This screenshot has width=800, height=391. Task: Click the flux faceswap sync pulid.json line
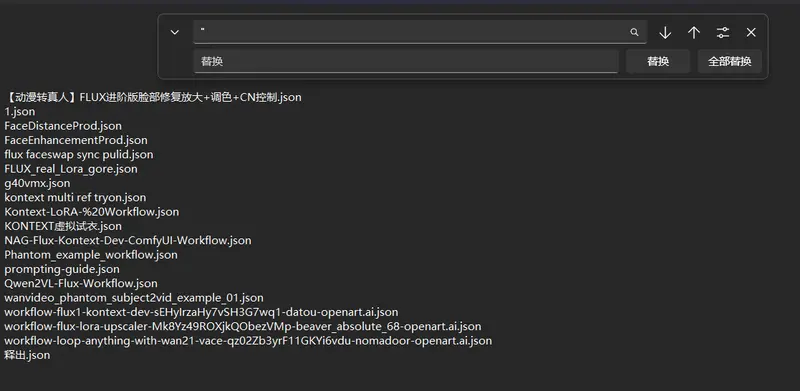tap(79, 154)
